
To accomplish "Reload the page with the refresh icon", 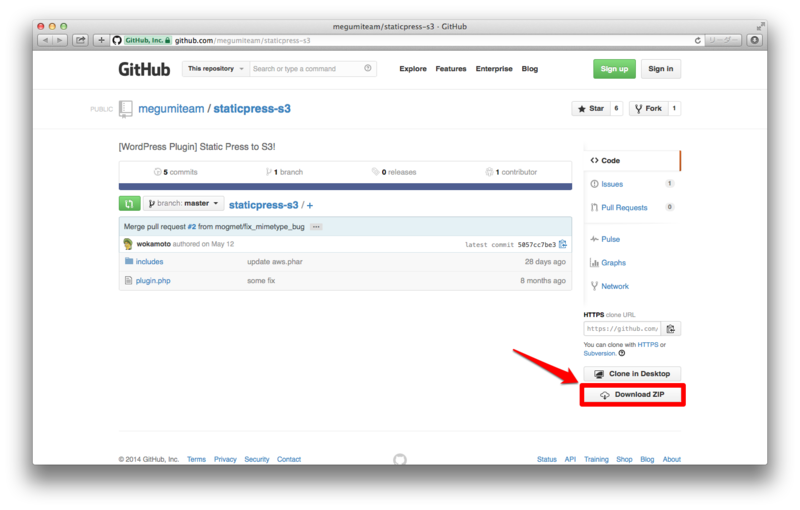I will [x=697, y=40].
